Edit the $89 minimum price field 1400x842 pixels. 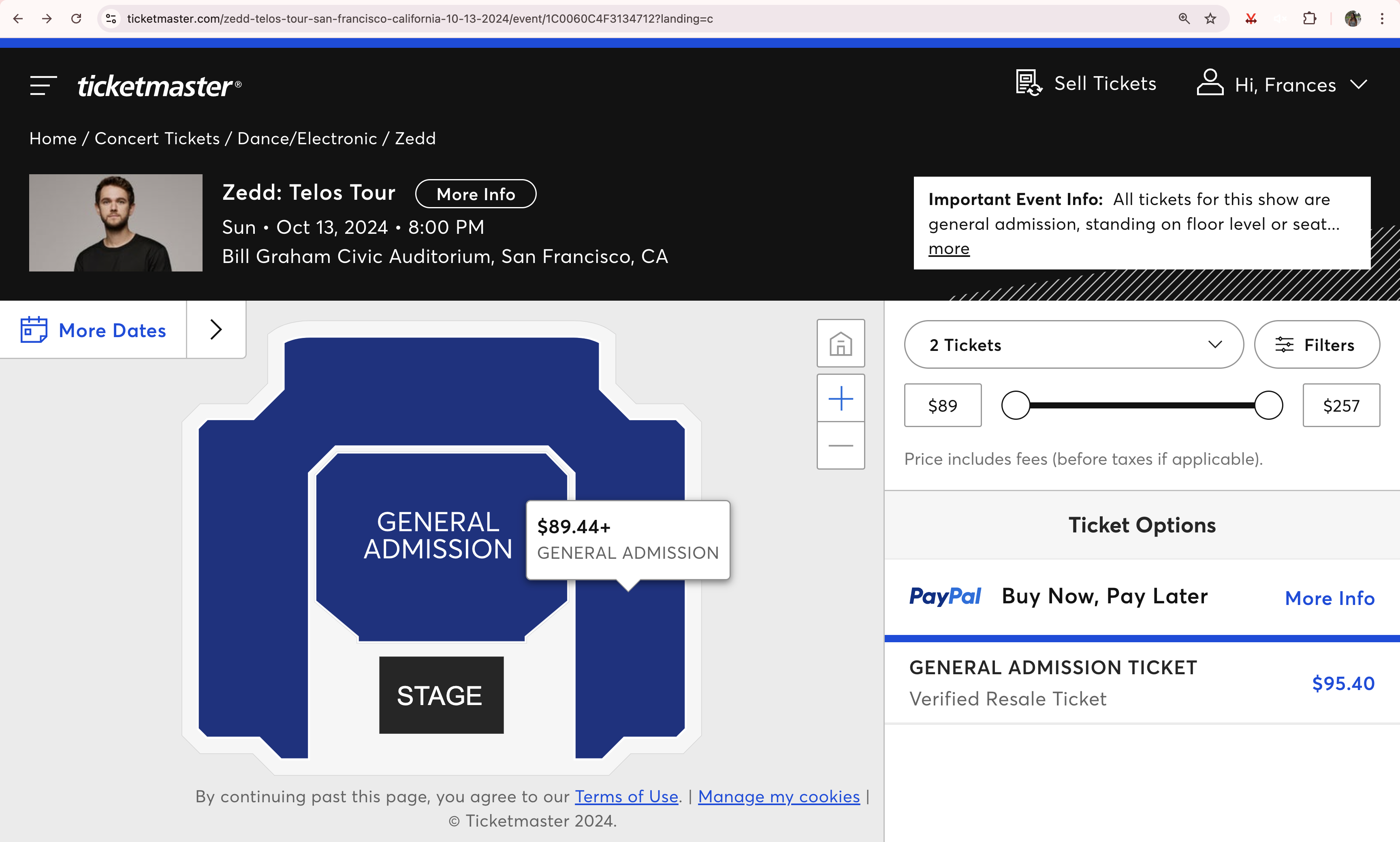click(x=942, y=405)
